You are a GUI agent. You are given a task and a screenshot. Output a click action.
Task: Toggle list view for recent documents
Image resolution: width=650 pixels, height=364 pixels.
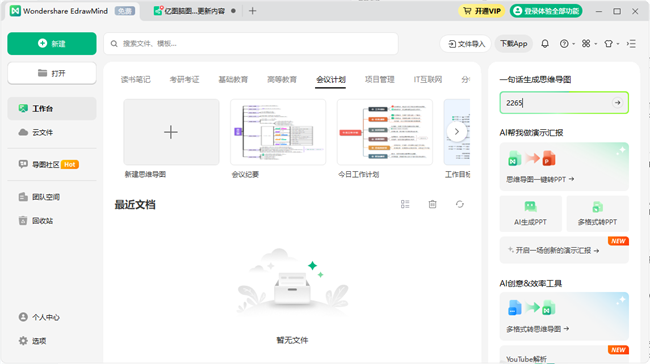[x=405, y=204]
